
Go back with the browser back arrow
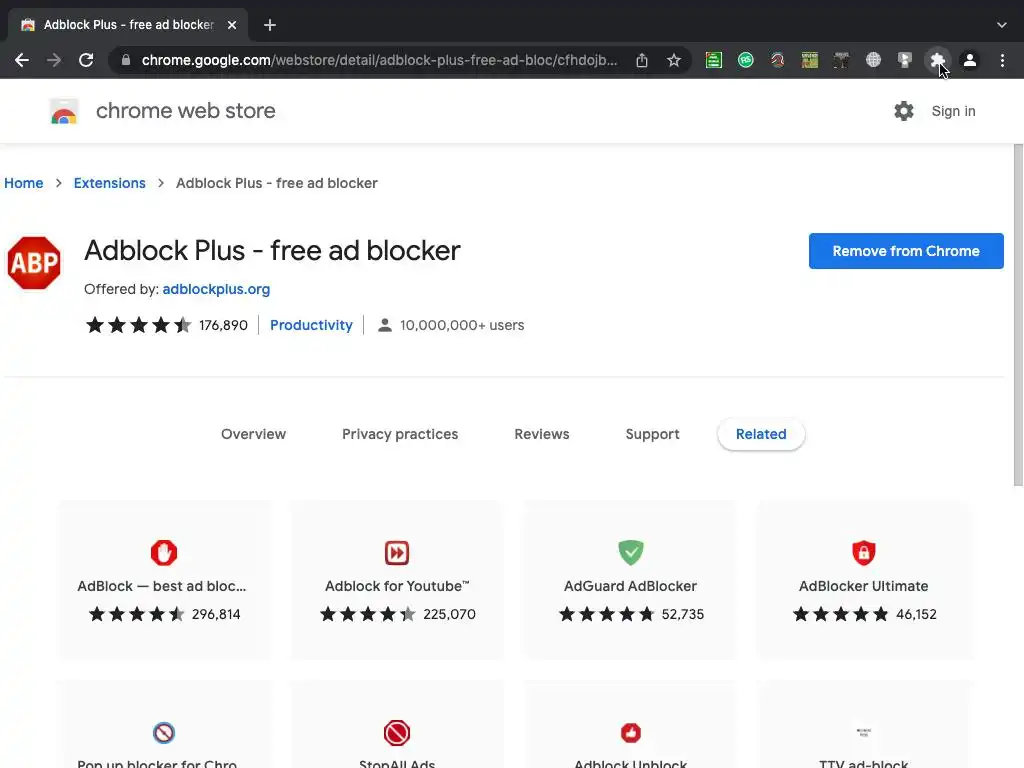(x=22, y=60)
